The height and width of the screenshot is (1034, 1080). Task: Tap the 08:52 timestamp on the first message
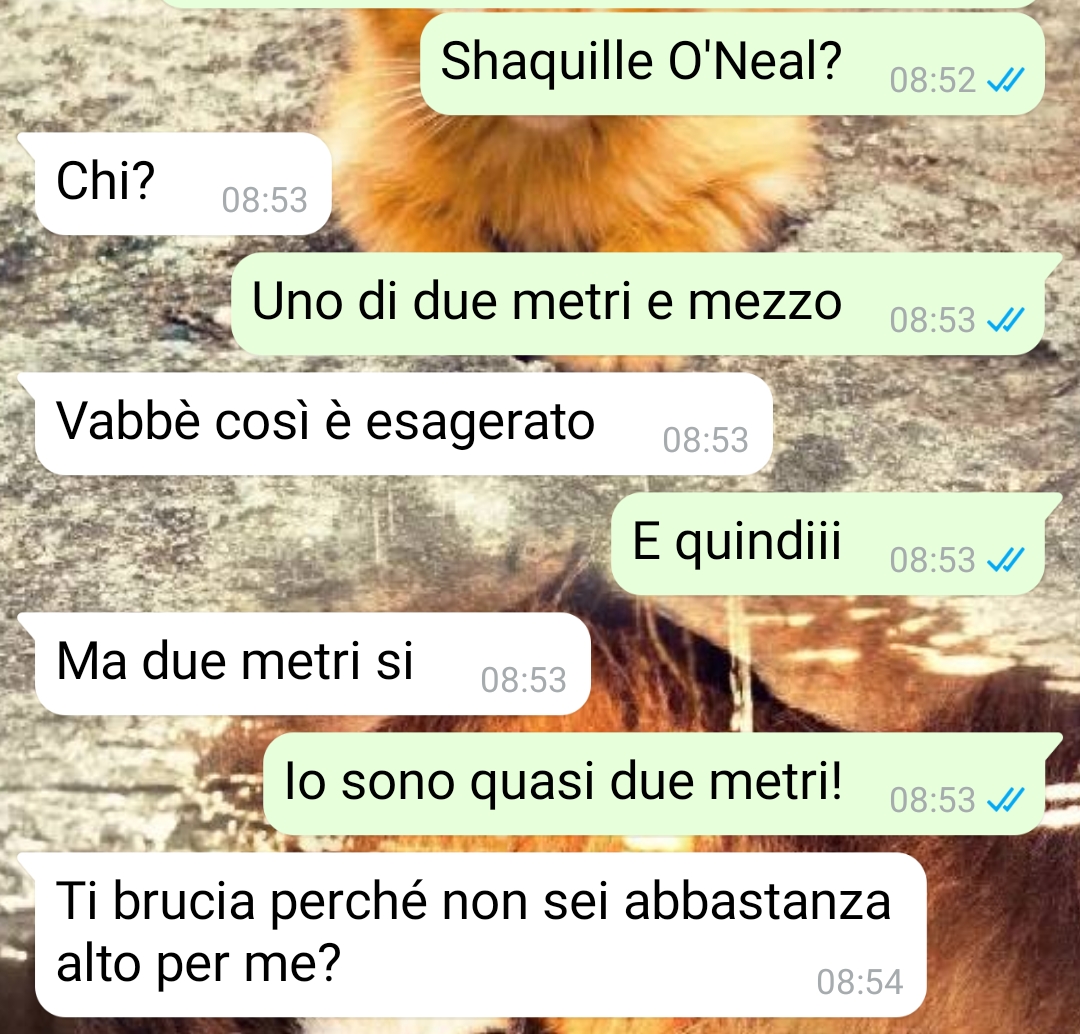pyautogui.click(x=933, y=80)
